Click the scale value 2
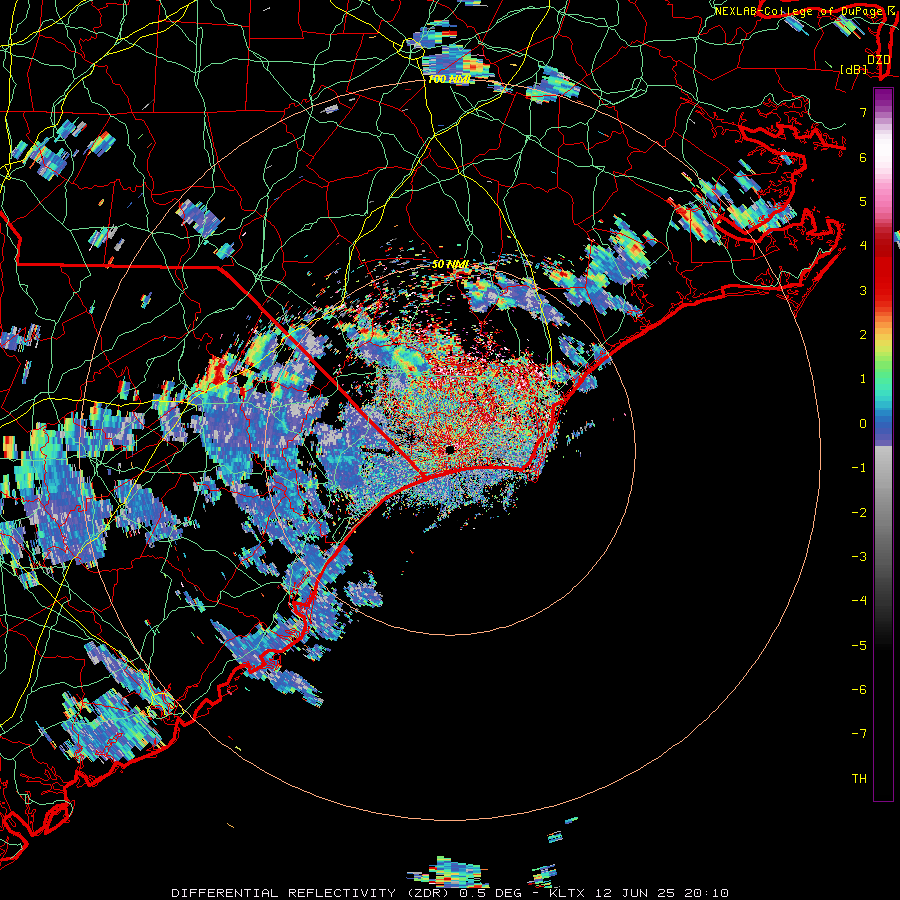900x900 pixels. point(863,335)
